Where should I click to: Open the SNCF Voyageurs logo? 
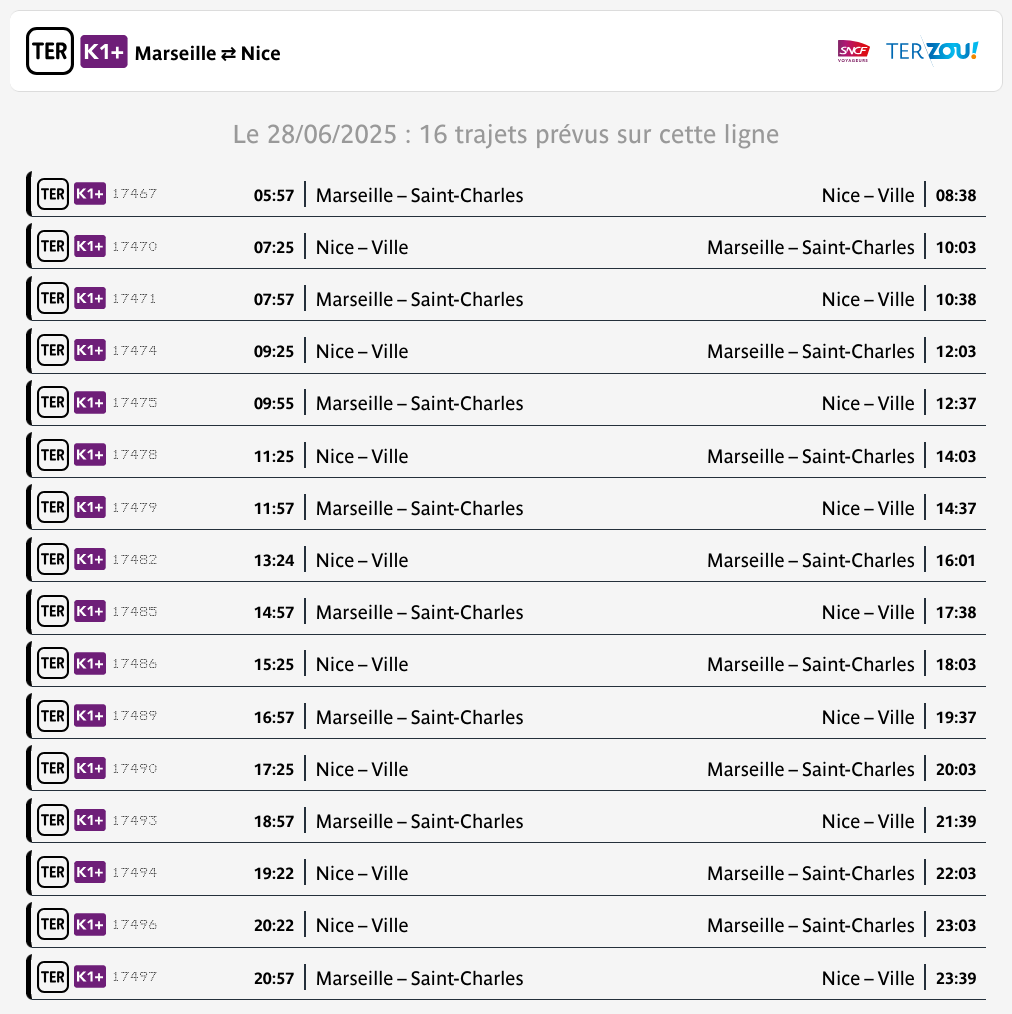[x=853, y=51]
